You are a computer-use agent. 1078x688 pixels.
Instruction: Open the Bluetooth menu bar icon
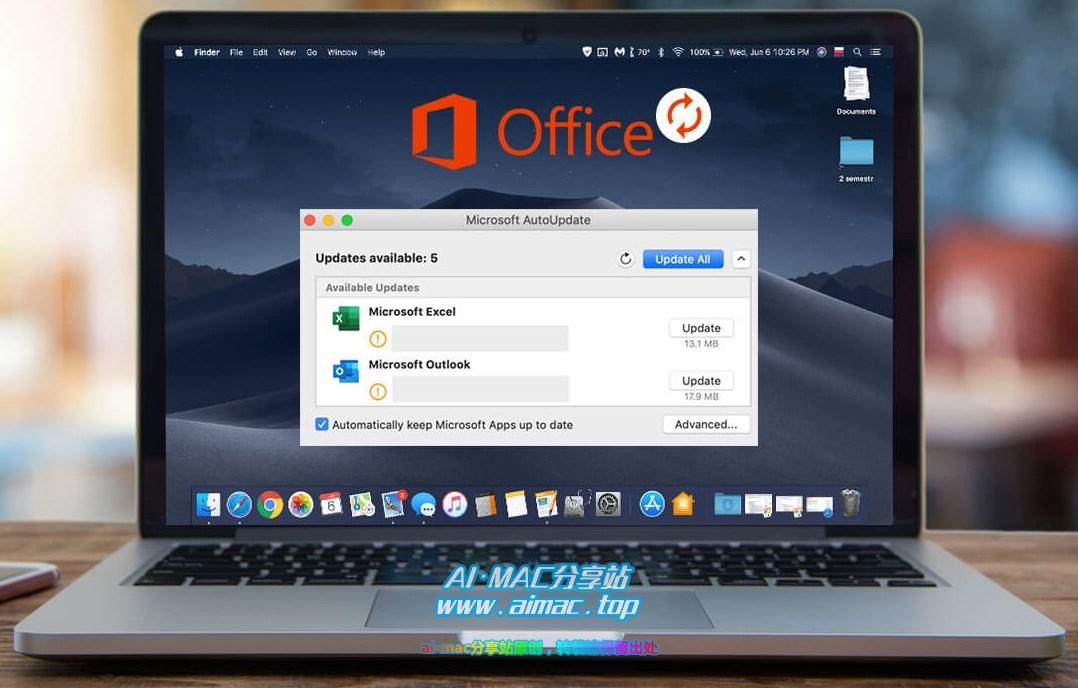[x=661, y=52]
